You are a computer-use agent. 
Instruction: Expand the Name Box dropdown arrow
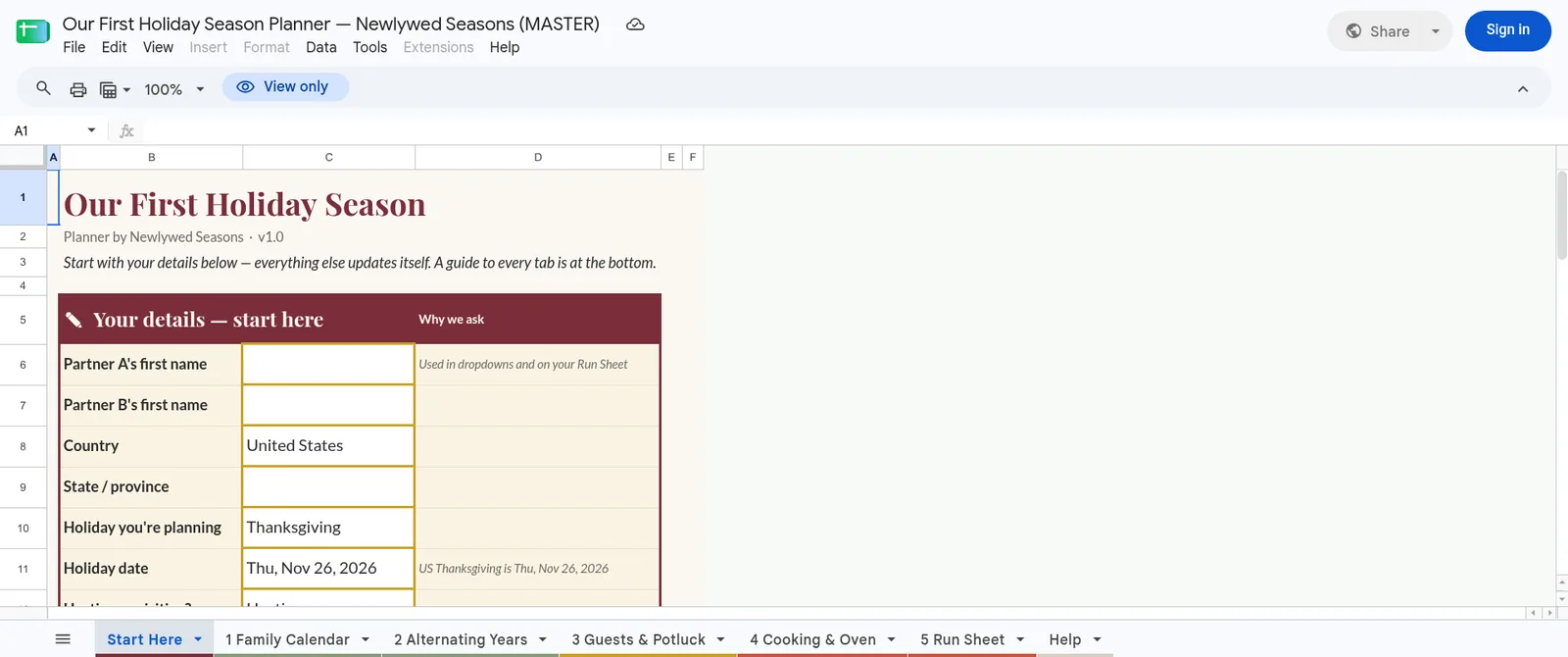click(91, 130)
